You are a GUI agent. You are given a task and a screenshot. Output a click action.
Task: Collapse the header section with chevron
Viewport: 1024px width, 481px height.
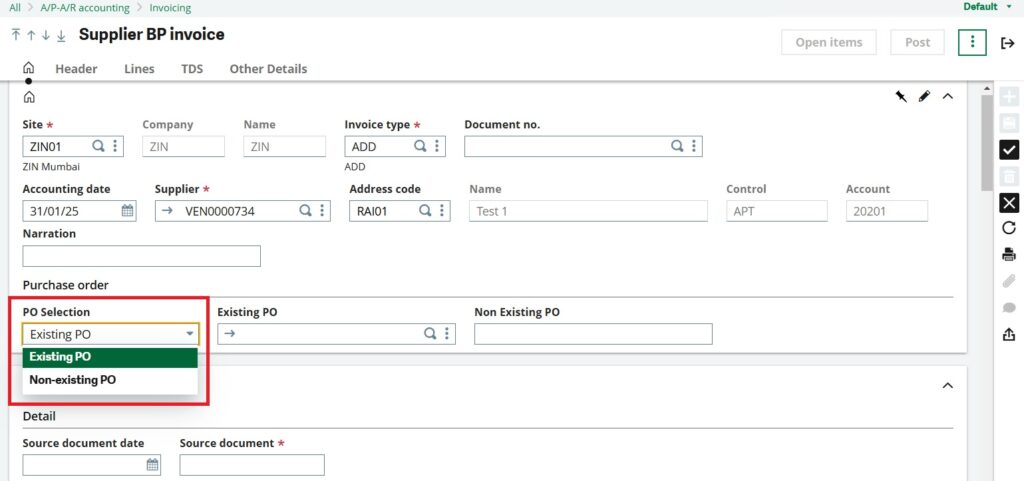(x=948, y=96)
